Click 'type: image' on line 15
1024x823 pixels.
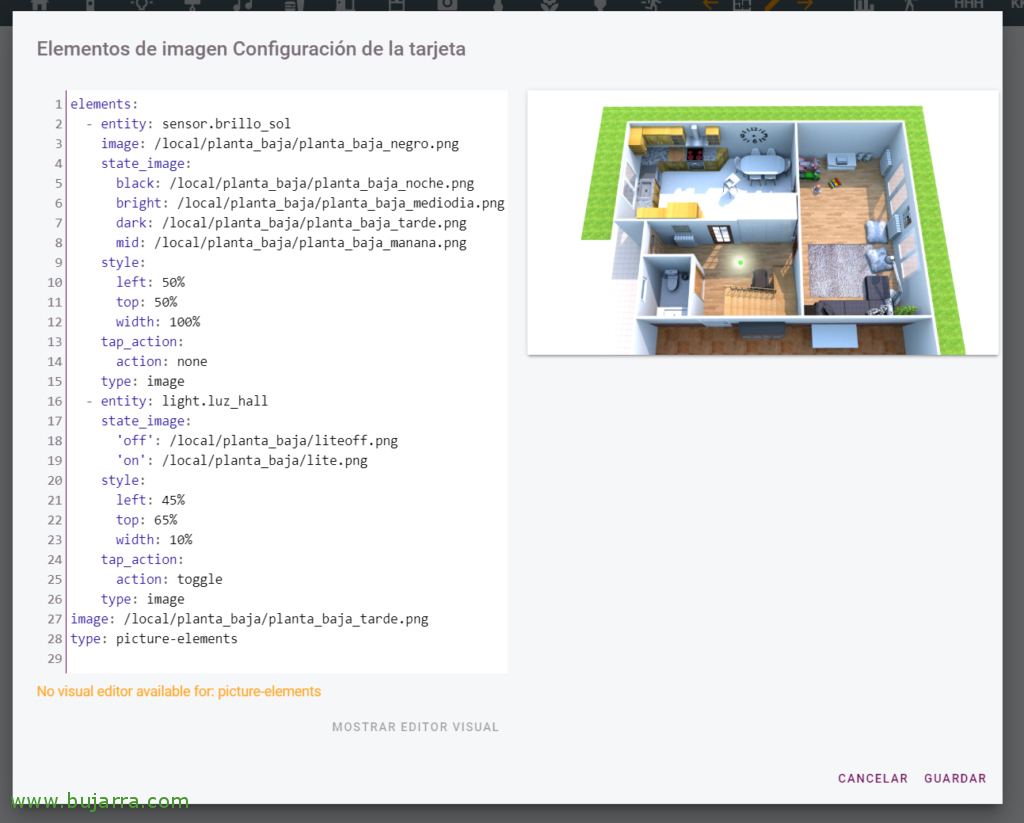[142, 381]
